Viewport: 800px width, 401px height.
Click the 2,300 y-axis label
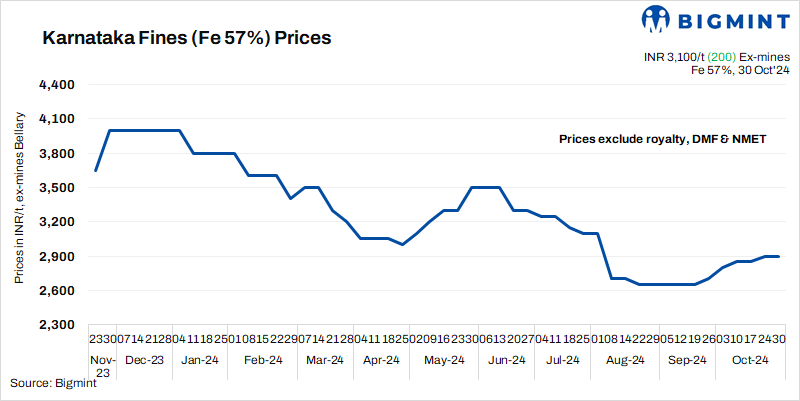coord(58,325)
